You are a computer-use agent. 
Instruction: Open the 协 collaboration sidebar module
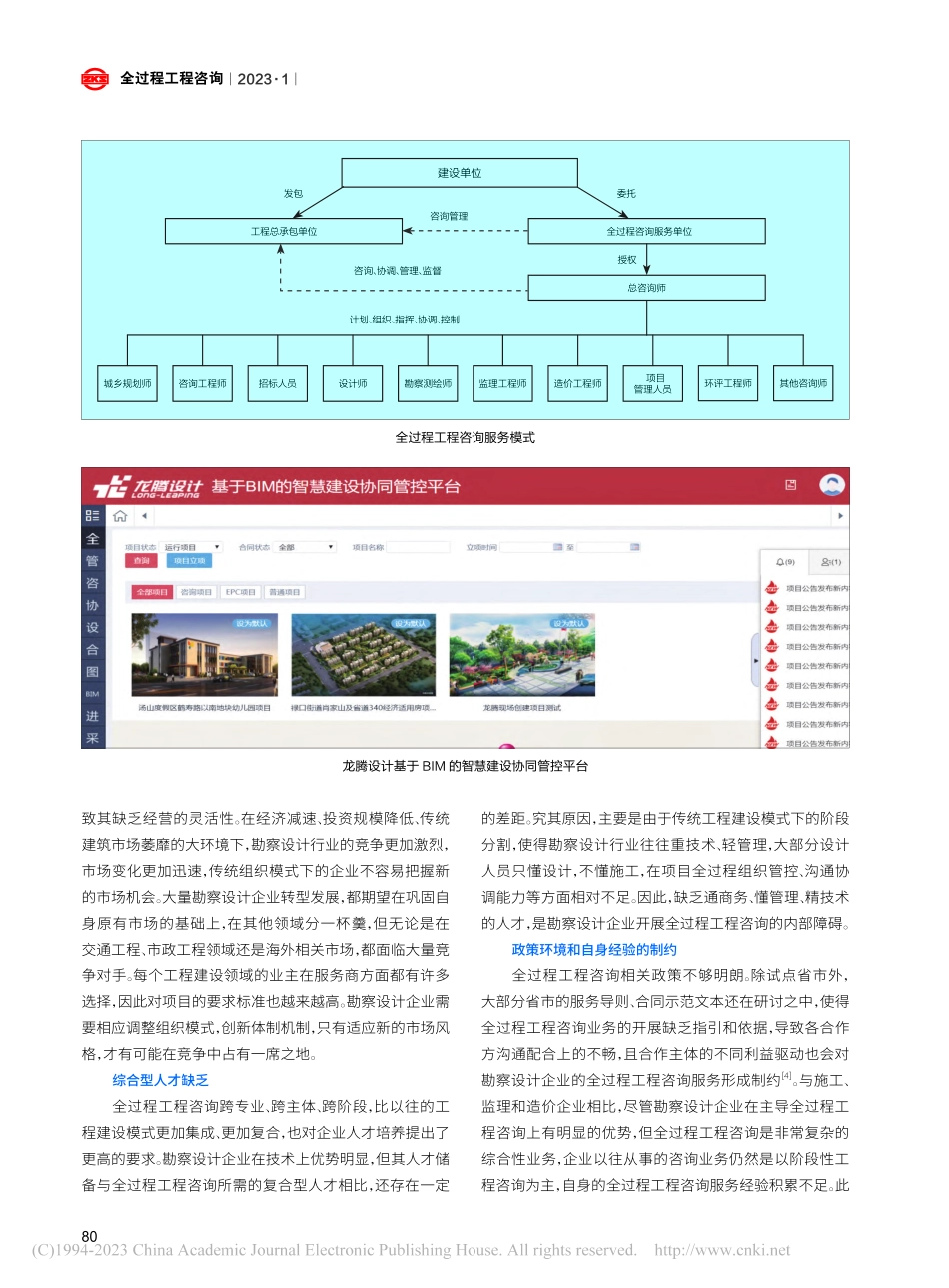tap(92, 603)
